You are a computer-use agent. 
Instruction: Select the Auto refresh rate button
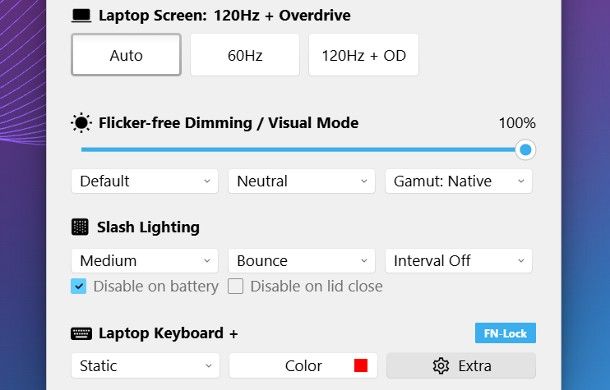click(126, 55)
